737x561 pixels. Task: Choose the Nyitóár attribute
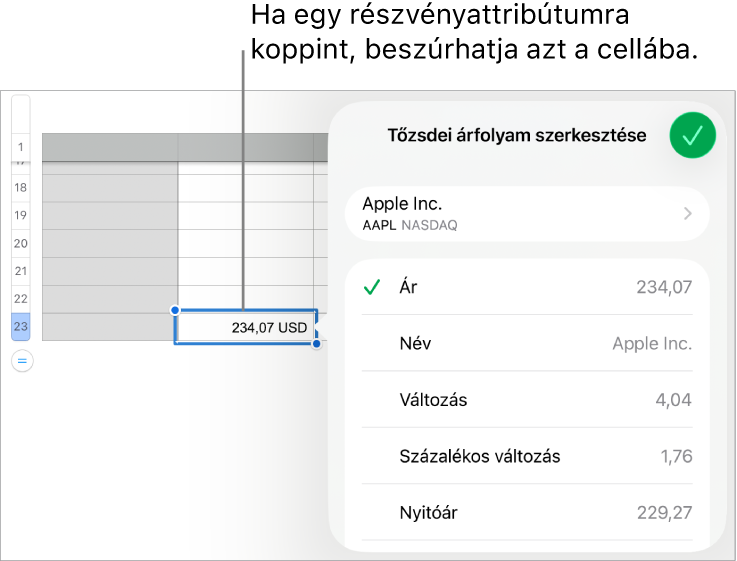tap(527, 513)
